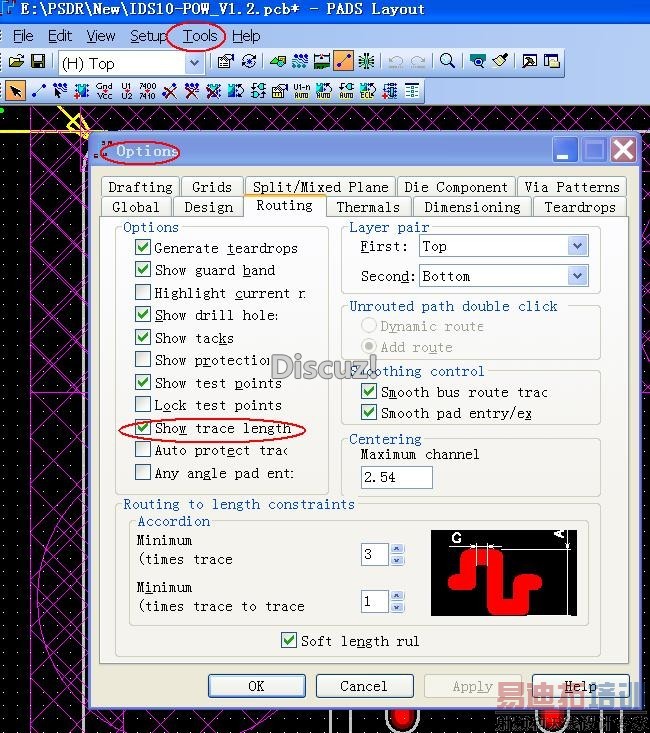The height and width of the screenshot is (733, 650).
Task: Enable Lock test points checkbox
Action: 143,404
